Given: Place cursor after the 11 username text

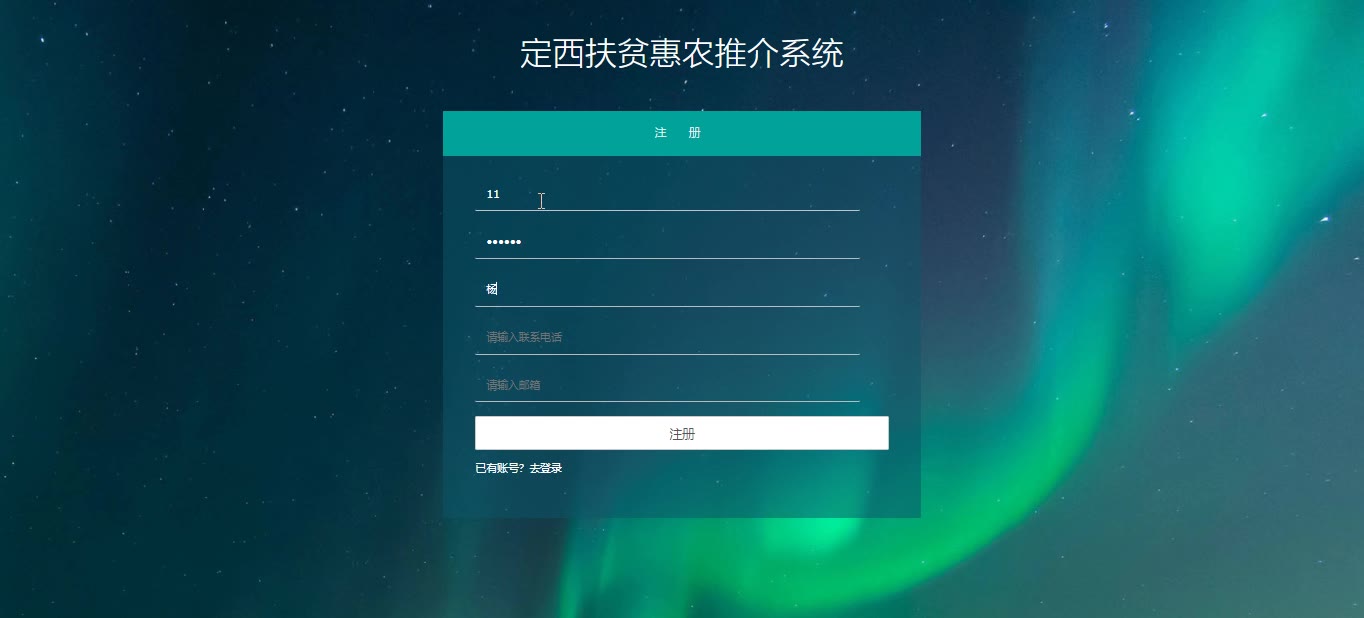Looking at the screenshot, I should pyautogui.click(x=501, y=194).
